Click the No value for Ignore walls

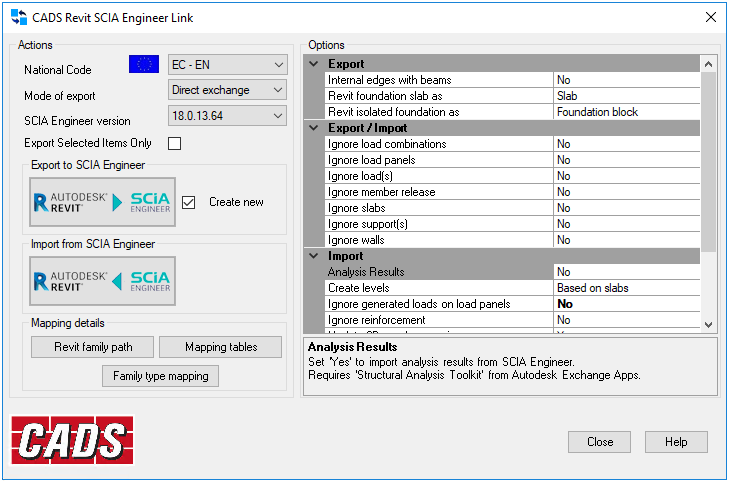(627, 240)
